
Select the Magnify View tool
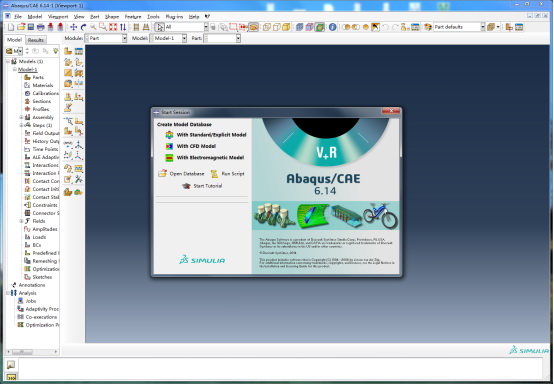point(93,27)
